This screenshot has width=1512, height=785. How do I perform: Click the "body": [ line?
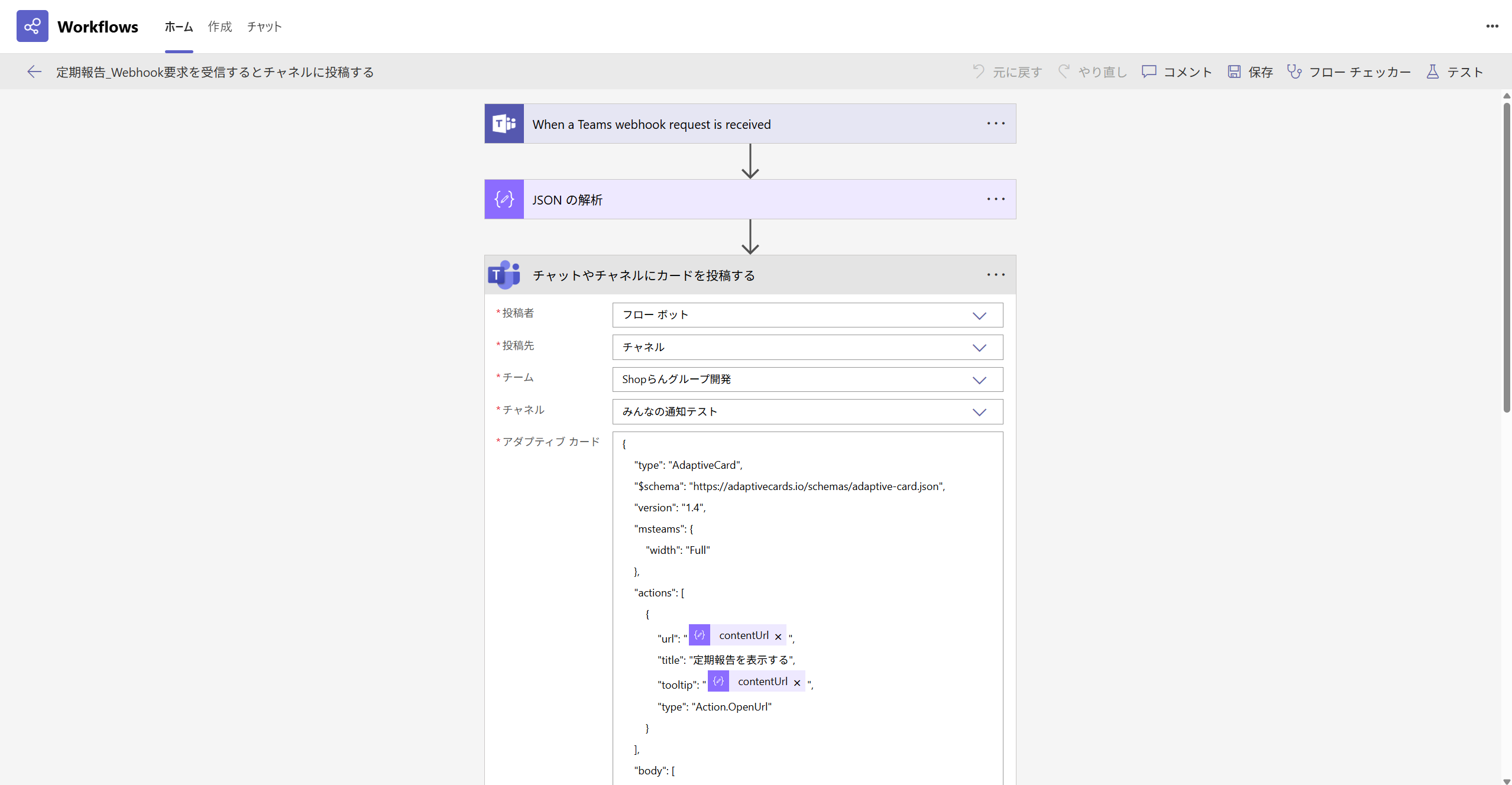click(x=654, y=771)
